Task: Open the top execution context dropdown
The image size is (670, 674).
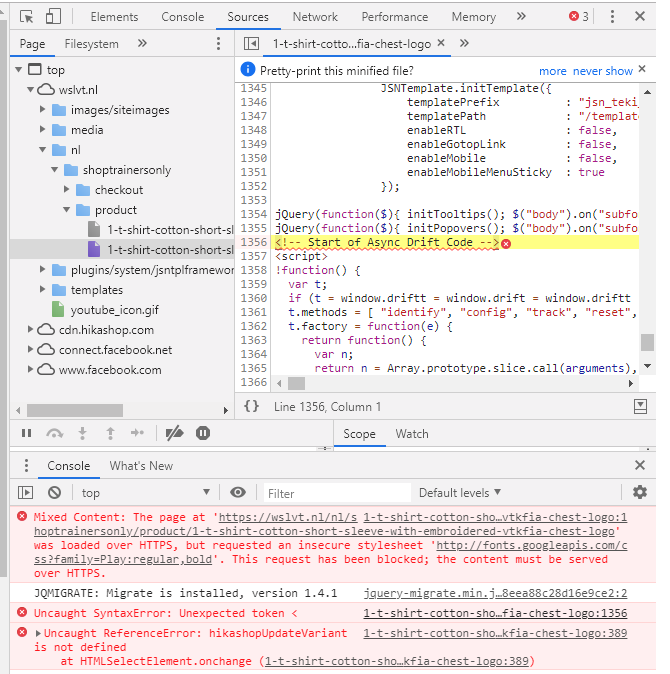Action: coord(146,493)
